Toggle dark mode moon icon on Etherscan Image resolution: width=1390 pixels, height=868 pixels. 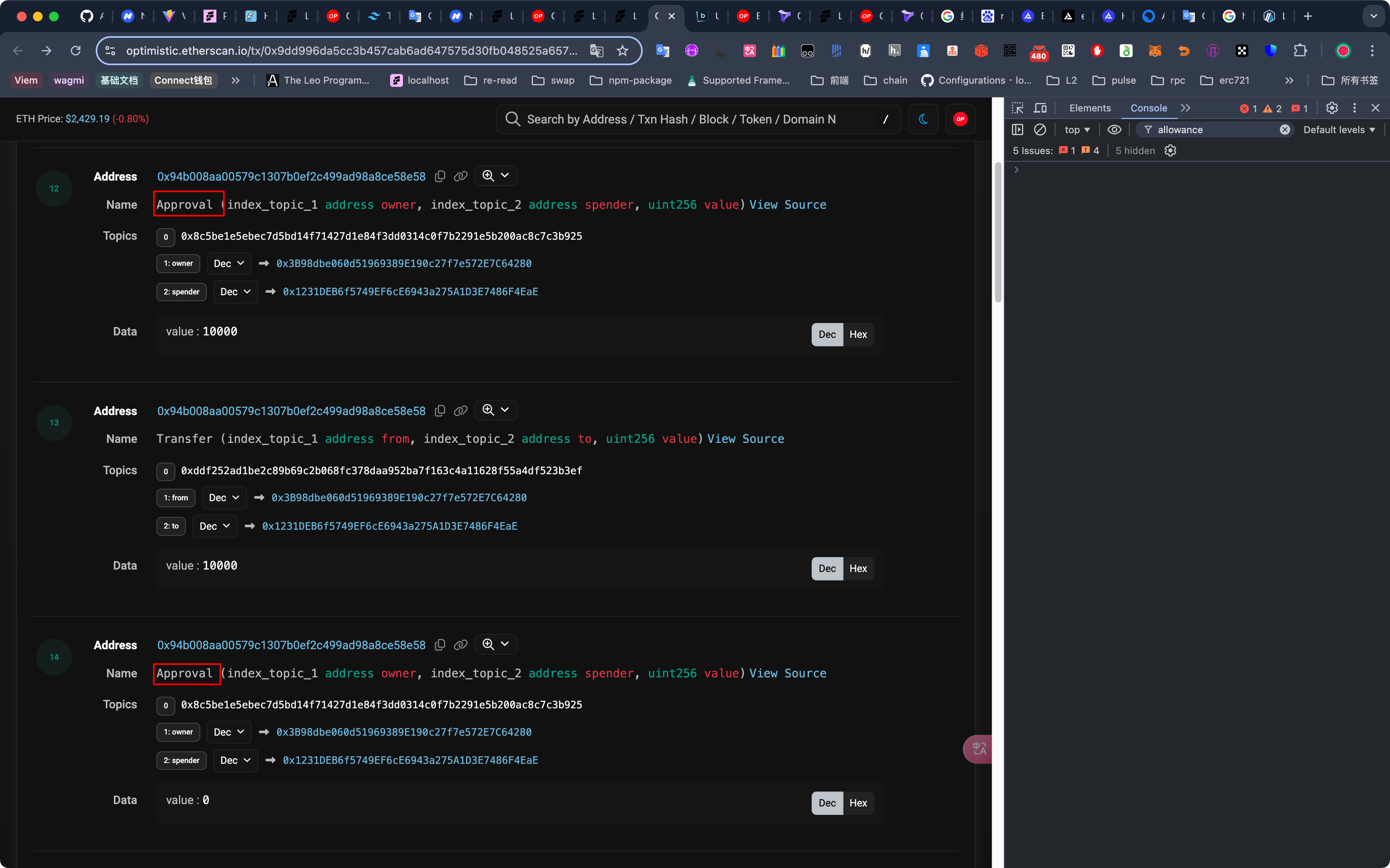point(923,119)
